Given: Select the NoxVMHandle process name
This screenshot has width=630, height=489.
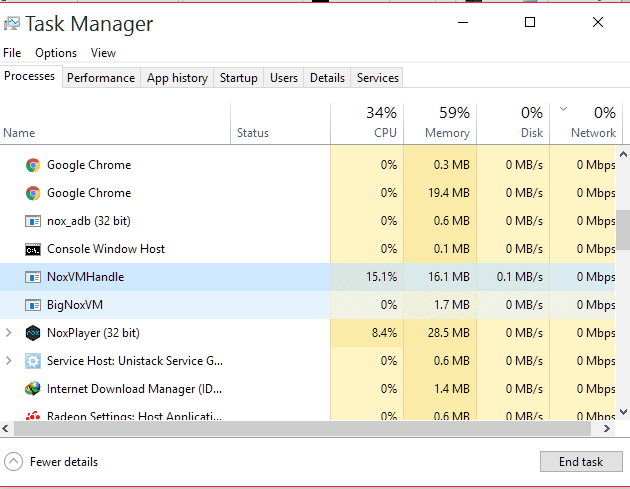Looking at the screenshot, I should [x=86, y=277].
